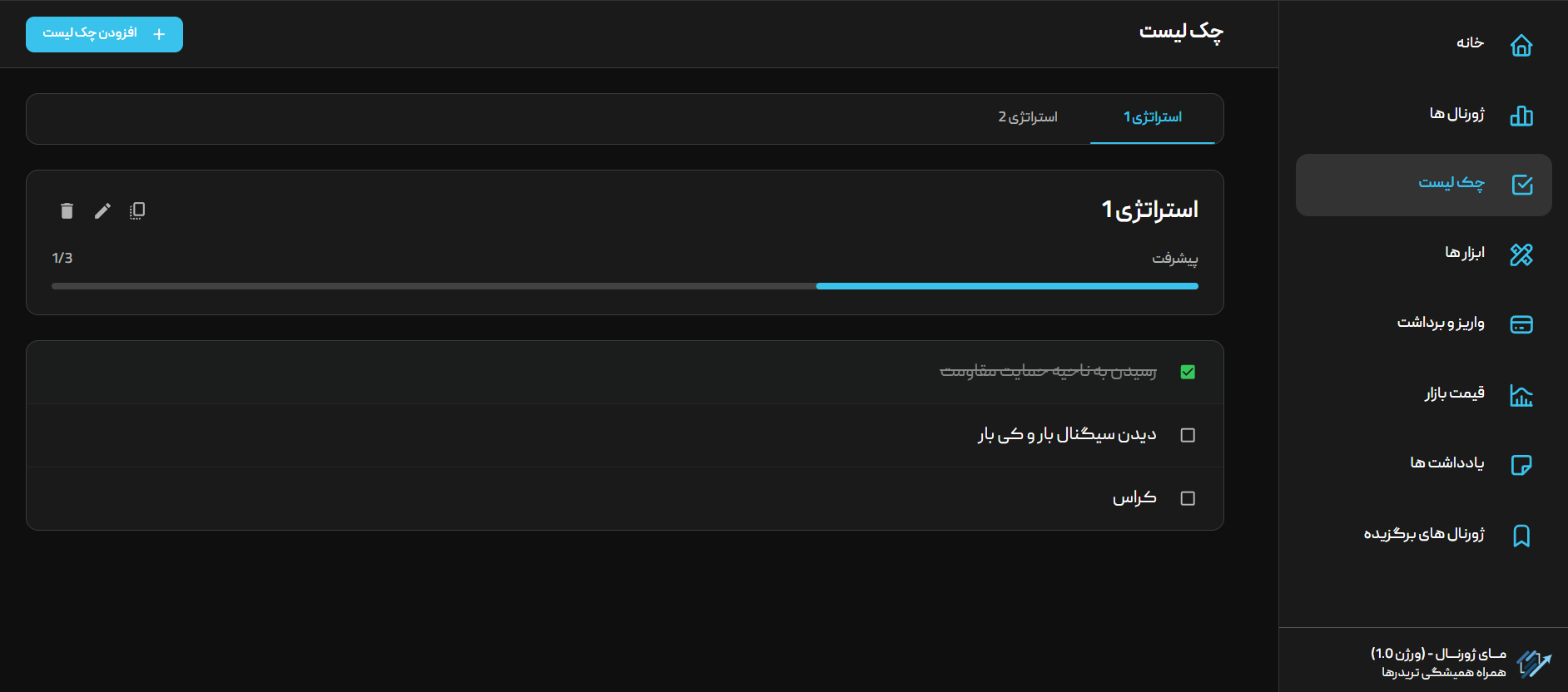Click the پیشرفت progress bar
The width and height of the screenshot is (1568, 692).
tap(624, 286)
